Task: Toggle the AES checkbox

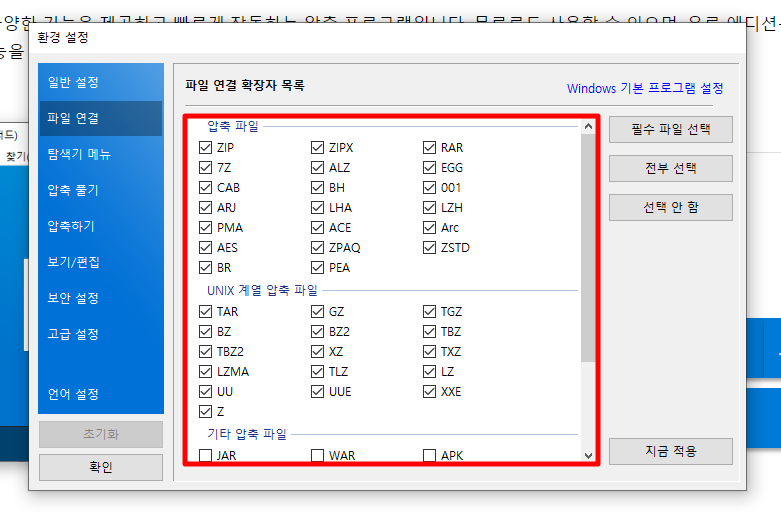Action: pyautogui.click(x=205, y=248)
